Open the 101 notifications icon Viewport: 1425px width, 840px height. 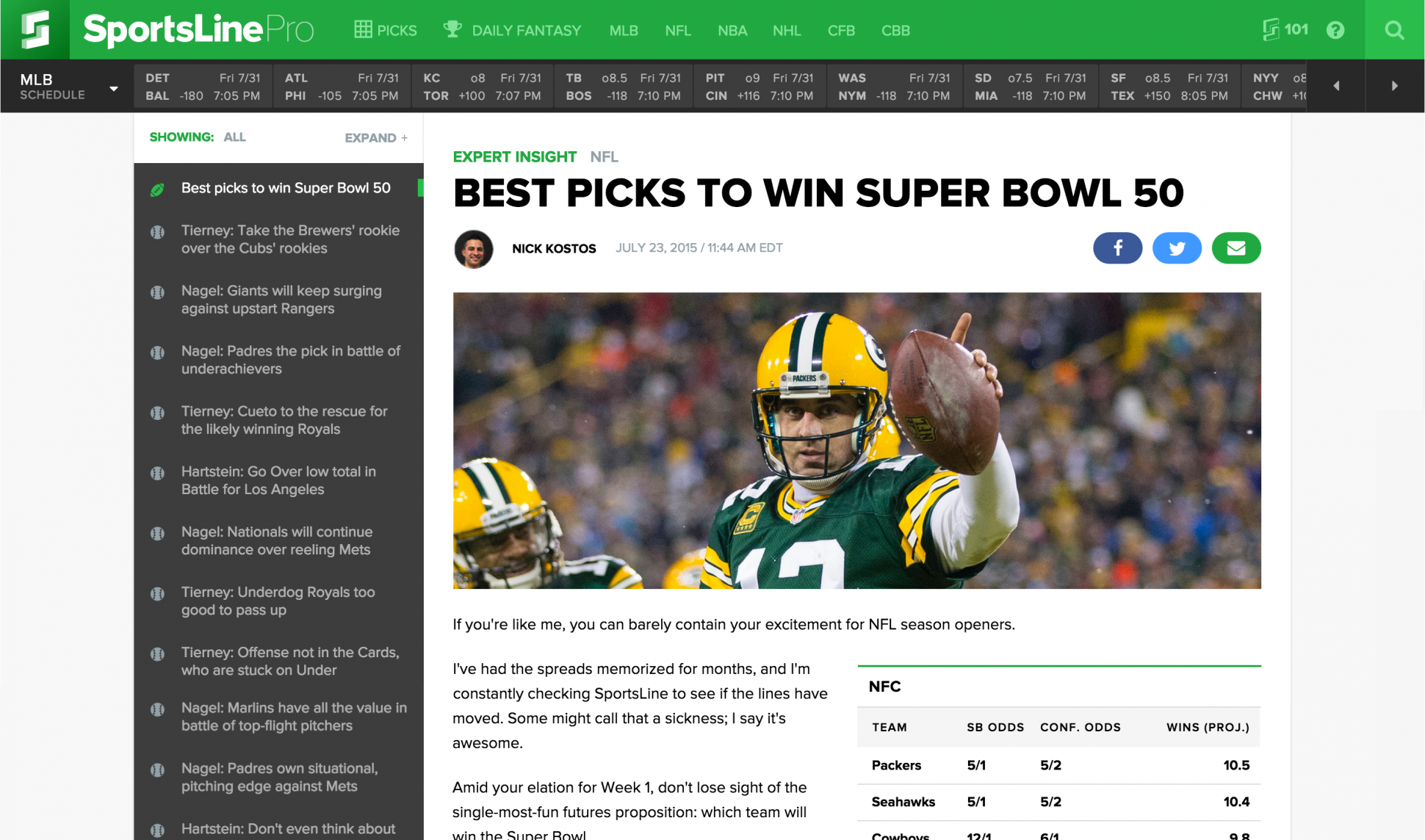click(x=1284, y=29)
